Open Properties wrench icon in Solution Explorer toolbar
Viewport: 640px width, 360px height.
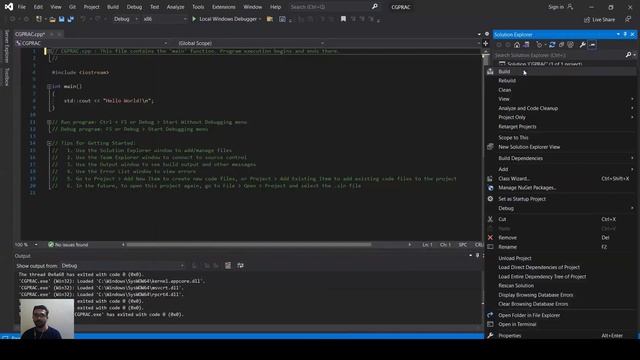pyautogui.click(x=582, y=45)
